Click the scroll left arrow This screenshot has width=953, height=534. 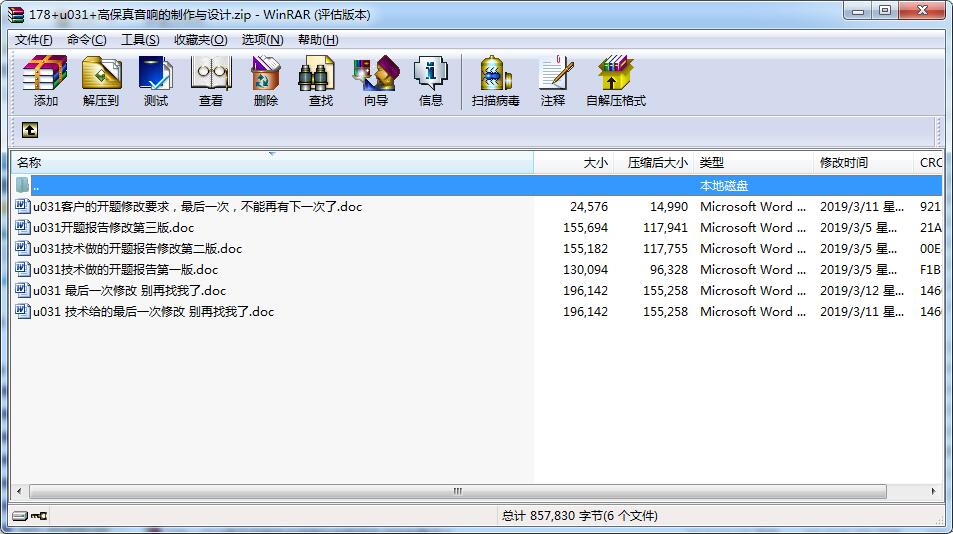click(x=19, y=491)
